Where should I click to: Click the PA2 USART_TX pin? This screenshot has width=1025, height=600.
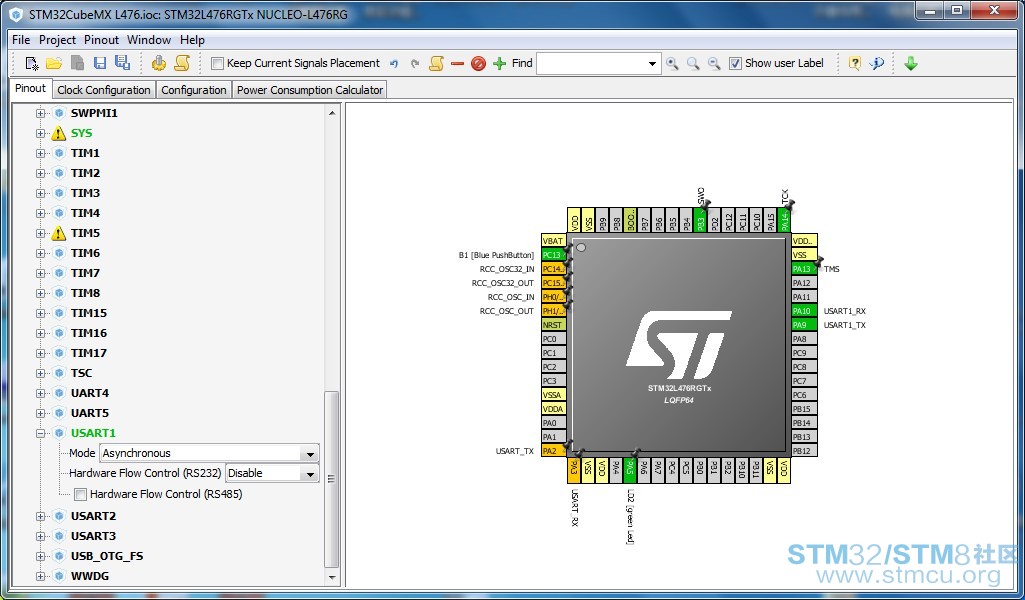[554, 451]
